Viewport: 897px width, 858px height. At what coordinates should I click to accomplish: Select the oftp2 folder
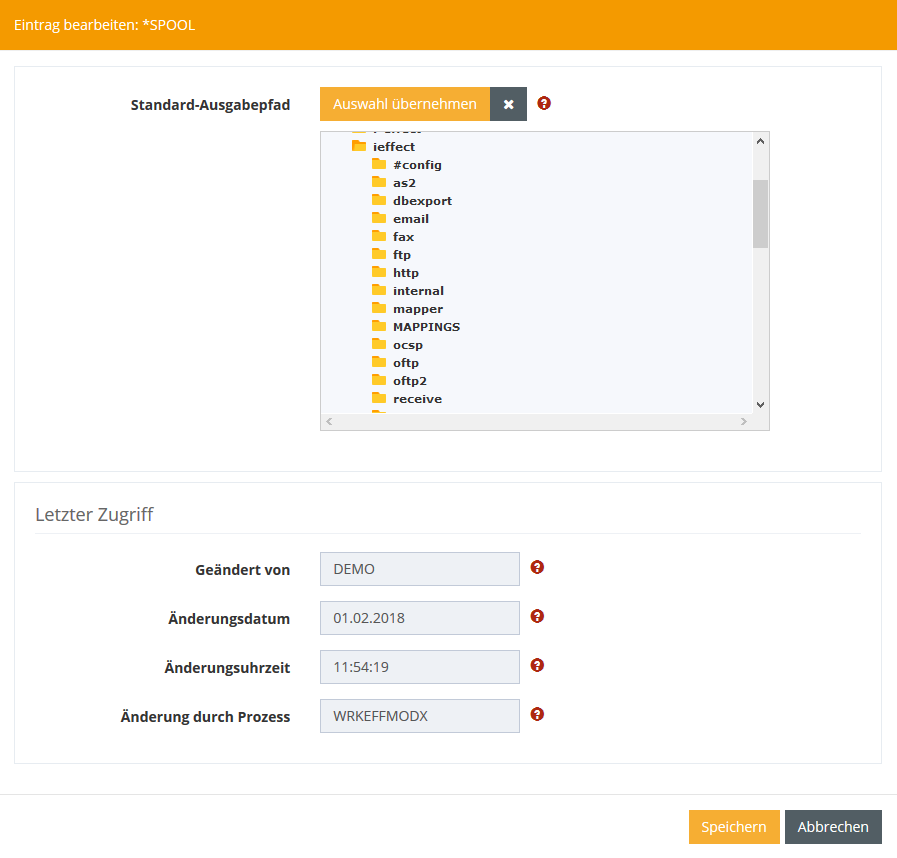409,381
